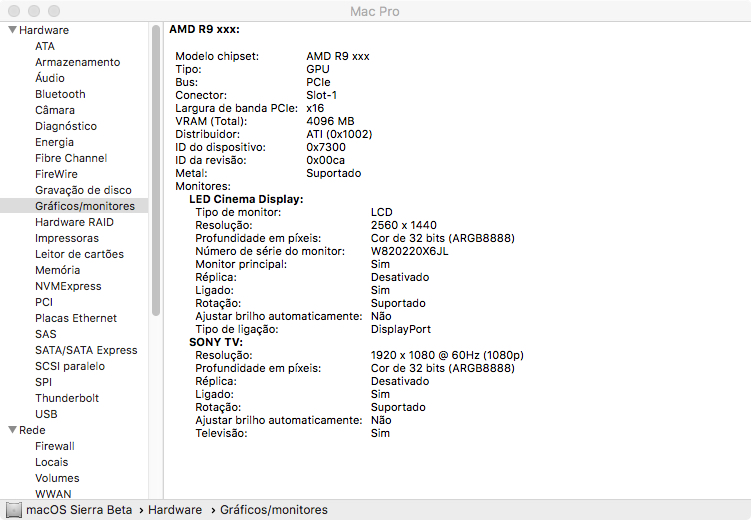Click the DisplayPort connection value

point(401,329)
